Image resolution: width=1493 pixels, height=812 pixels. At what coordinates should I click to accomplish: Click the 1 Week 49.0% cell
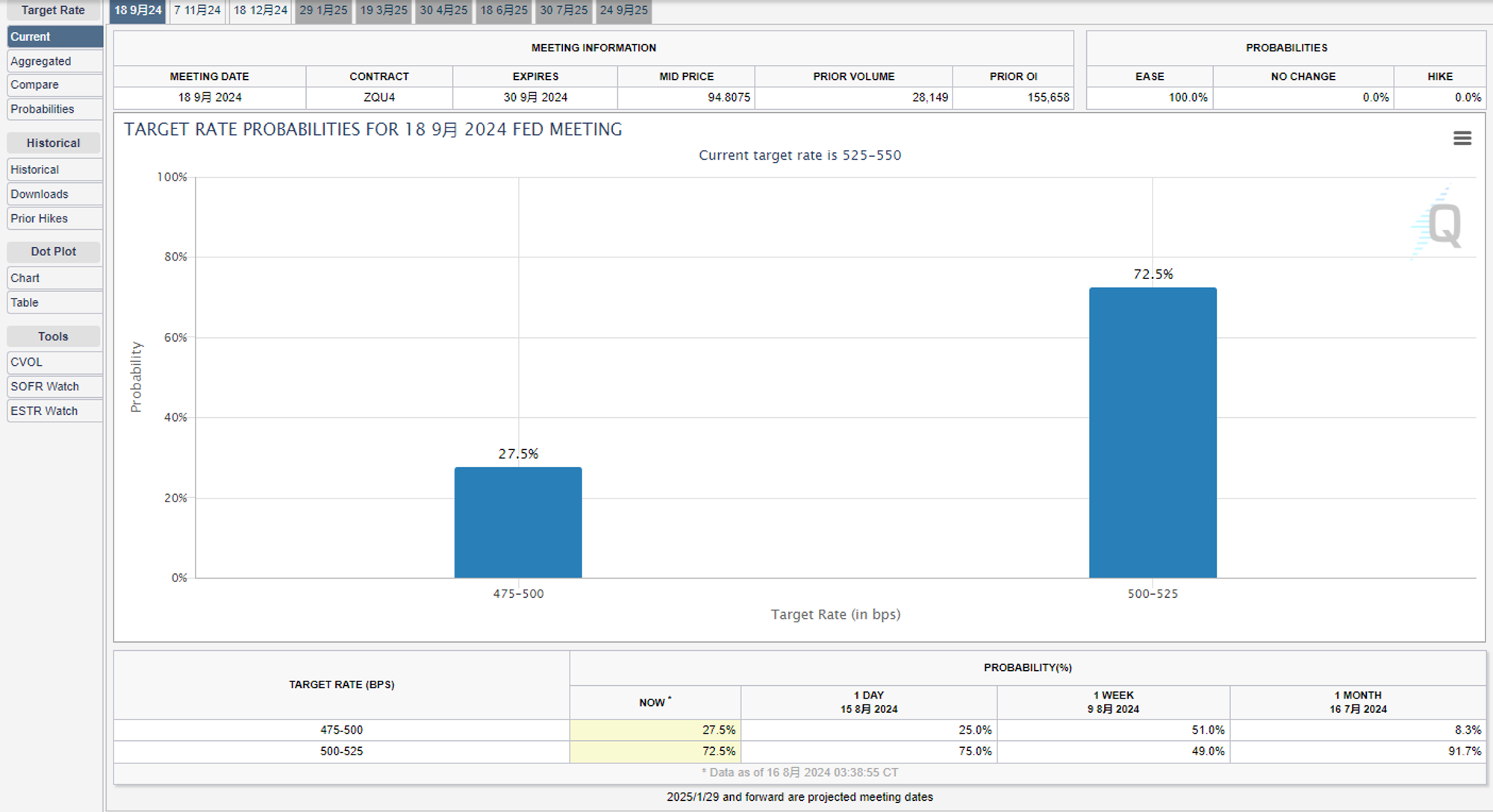(1114, 752)
